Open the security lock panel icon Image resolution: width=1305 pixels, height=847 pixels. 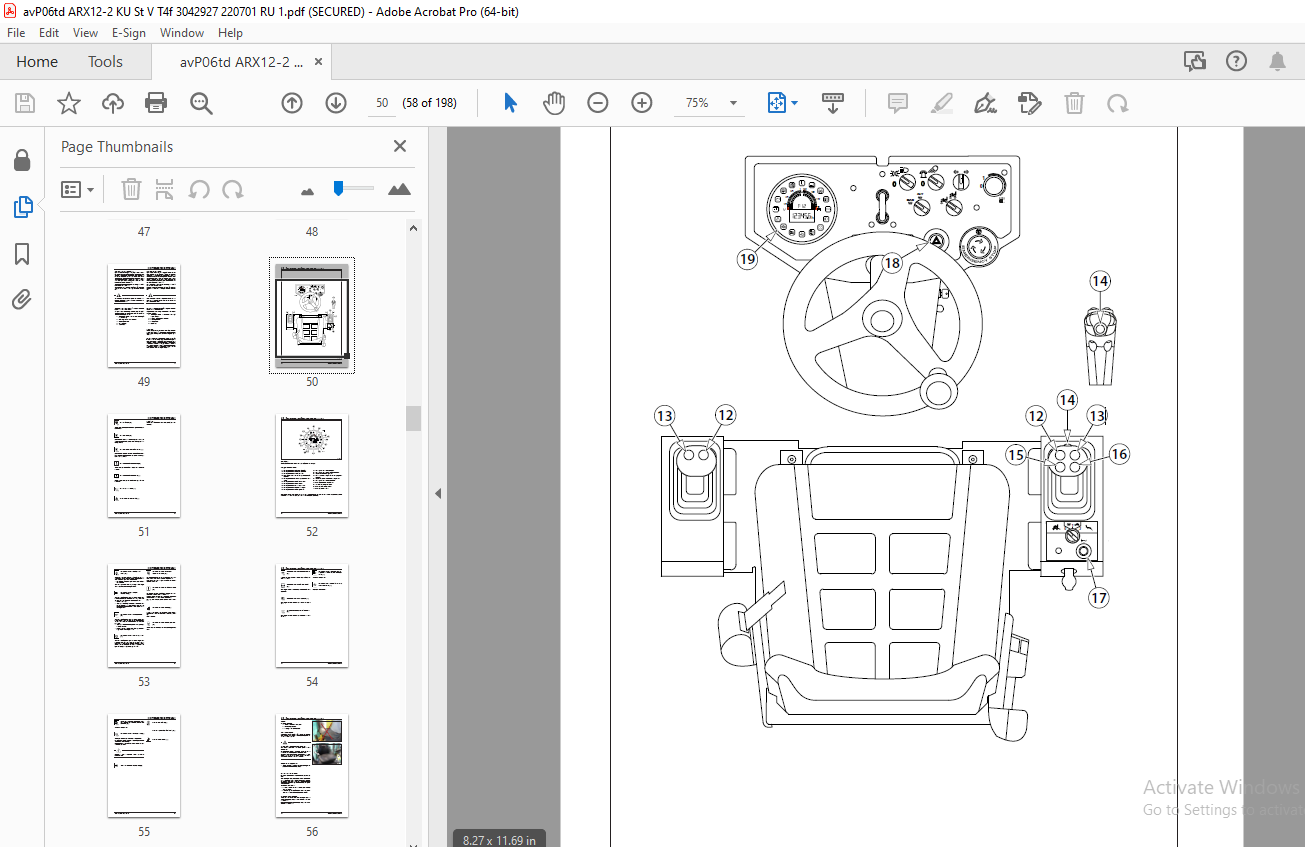(x=22, y=161)
